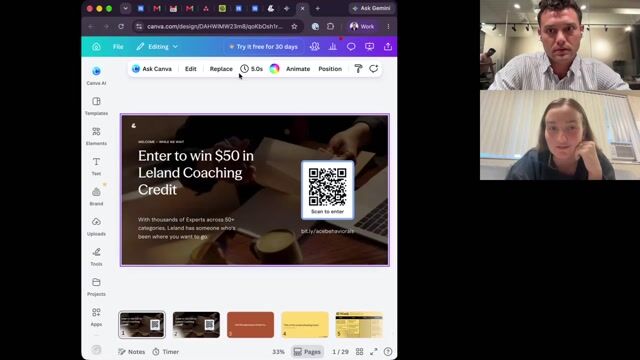Select the headline "Enter to win $50" text

tap(196, 172)
